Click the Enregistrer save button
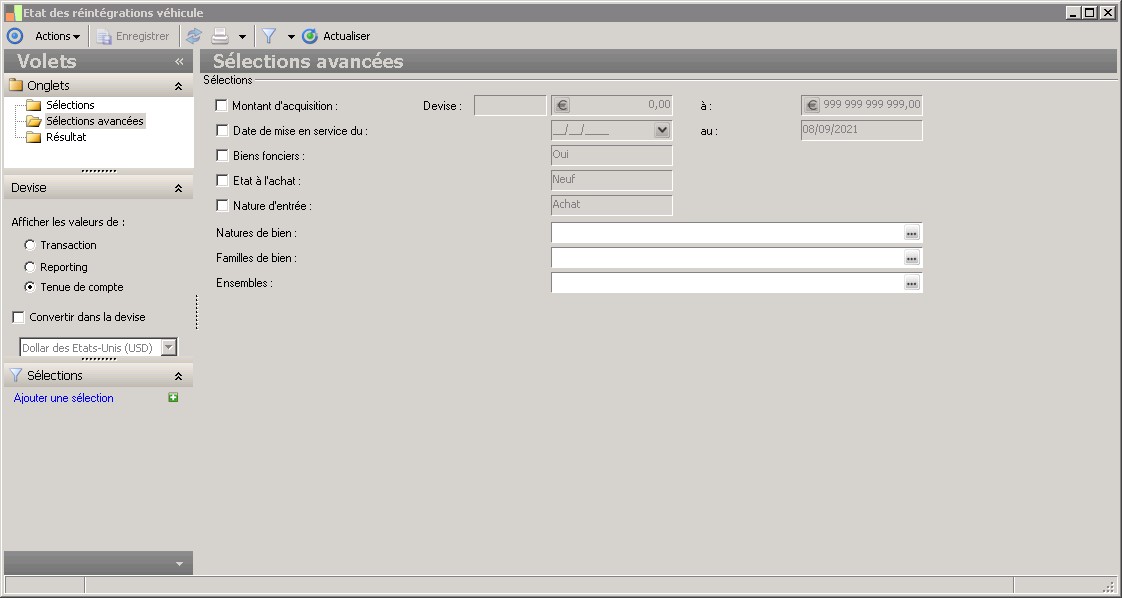The height and width of the screenshot is (598, 1122). (133, 36)
